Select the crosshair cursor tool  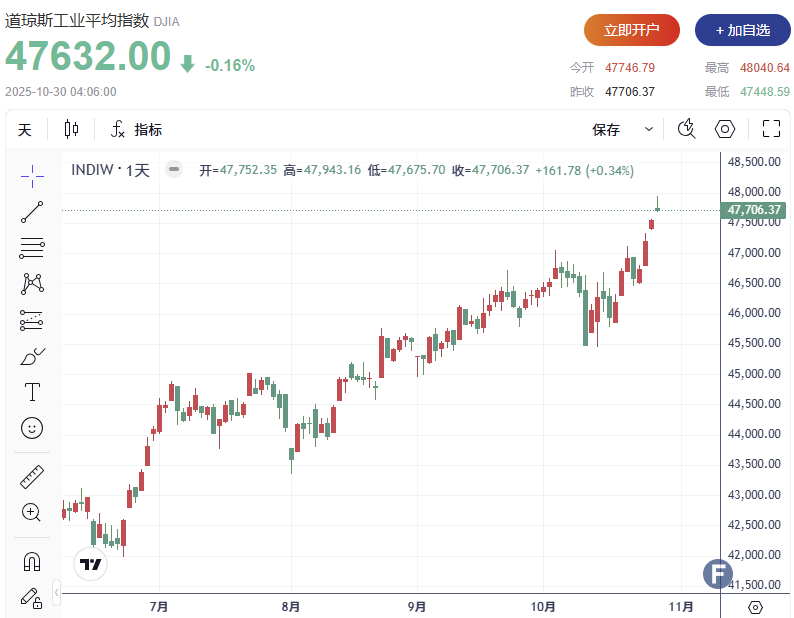[32, 175]
